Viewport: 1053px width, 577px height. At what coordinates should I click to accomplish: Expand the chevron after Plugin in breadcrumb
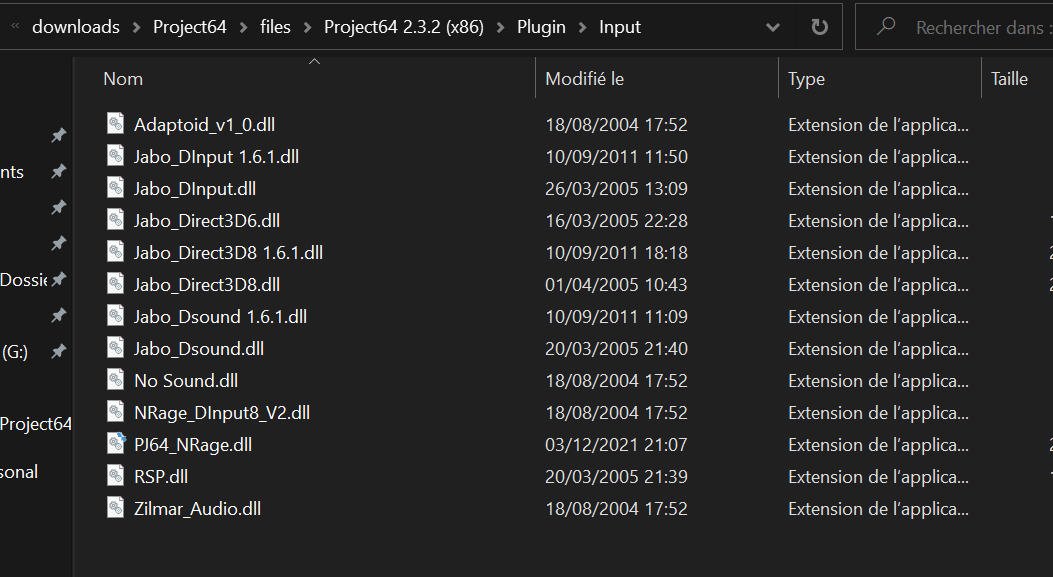click(582, 28)
